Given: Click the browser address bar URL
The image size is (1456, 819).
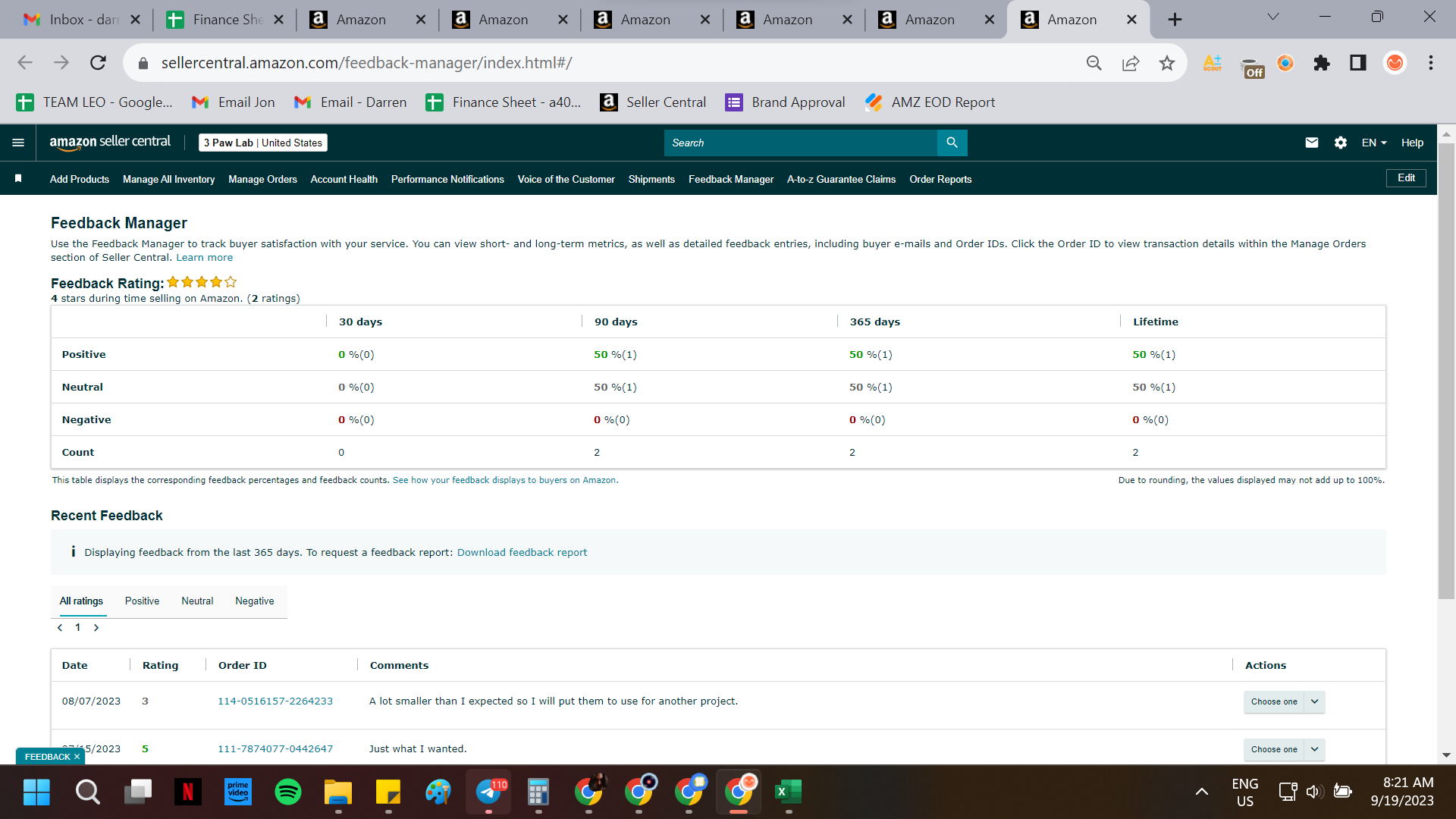Looking at the screenshot, I should click(x=366, y=63).
